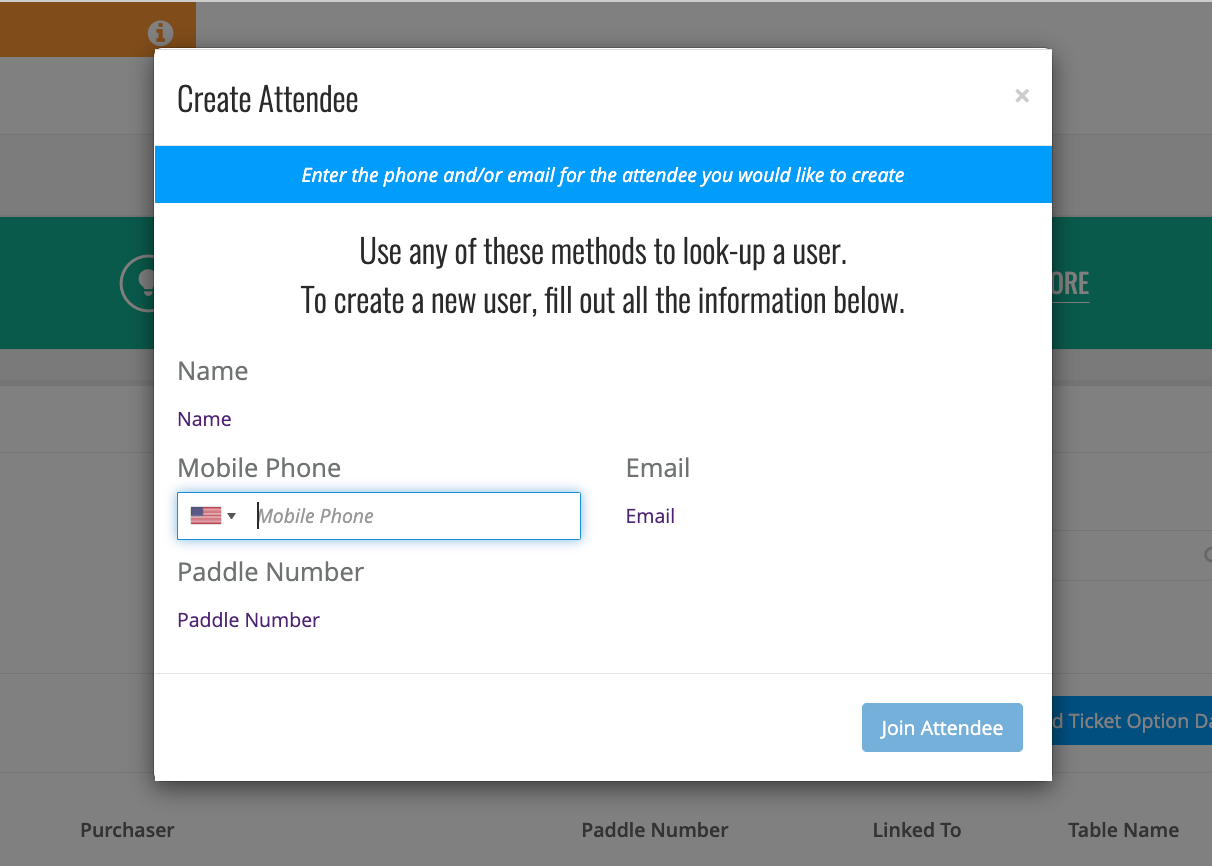Open the country flag dropdown
1212x866 pixels.
213,516
